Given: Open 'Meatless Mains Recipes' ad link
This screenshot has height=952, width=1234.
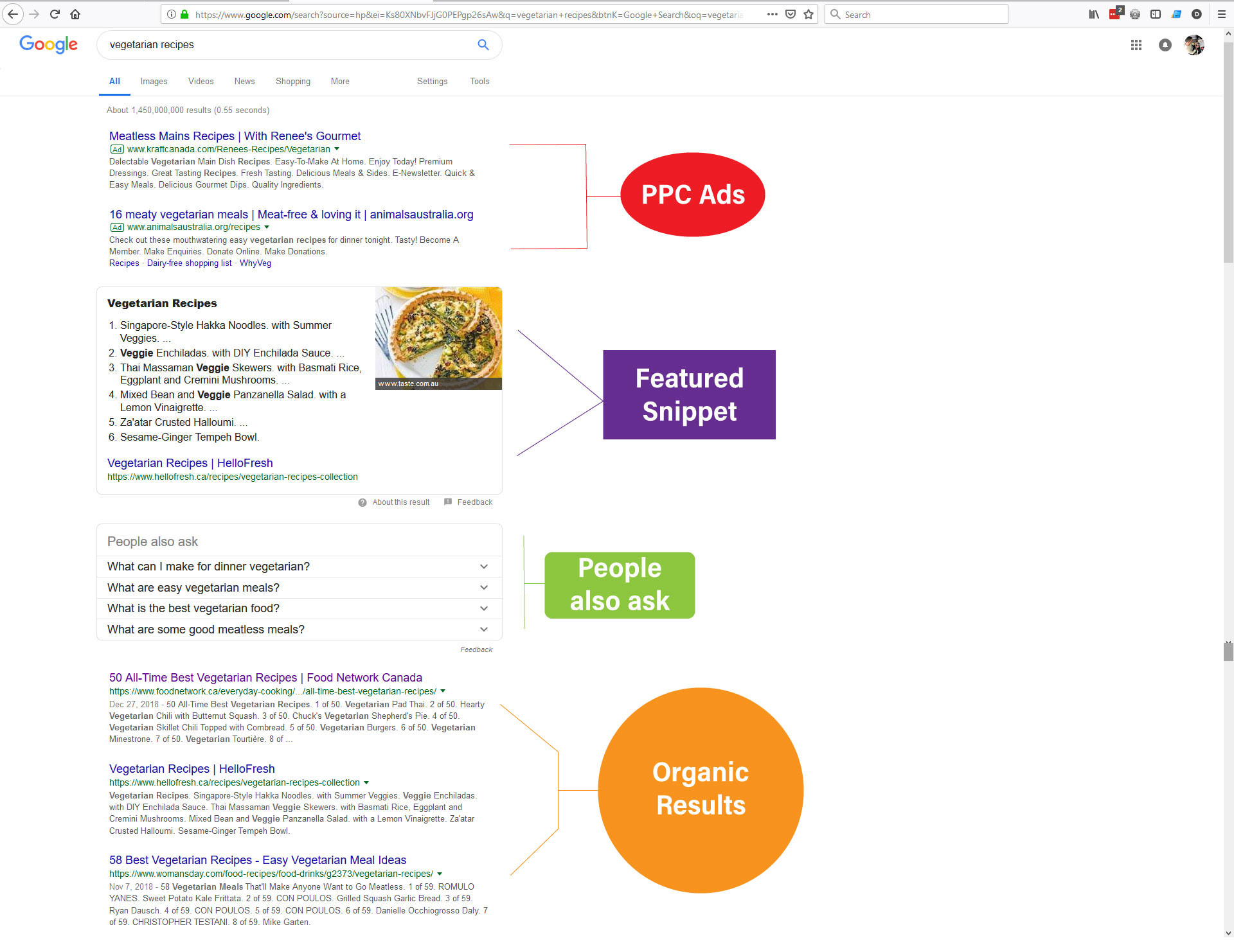Looking at the screenshot, I should (235, 136).
